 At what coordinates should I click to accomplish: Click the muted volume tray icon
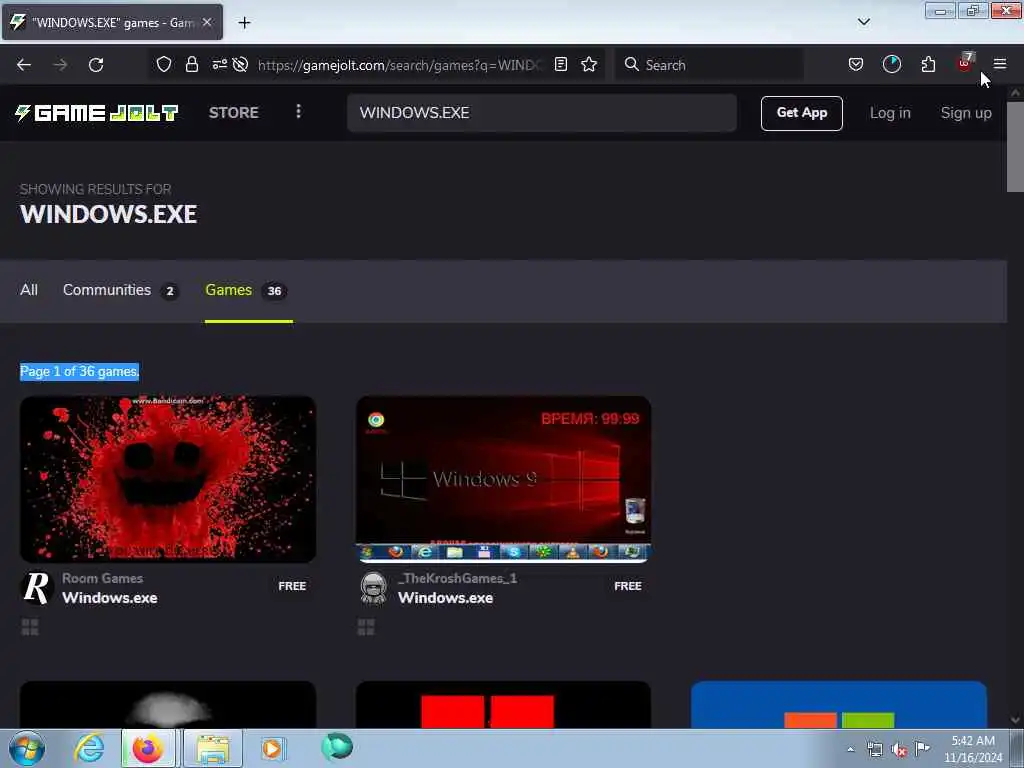[x=899, y=750]
